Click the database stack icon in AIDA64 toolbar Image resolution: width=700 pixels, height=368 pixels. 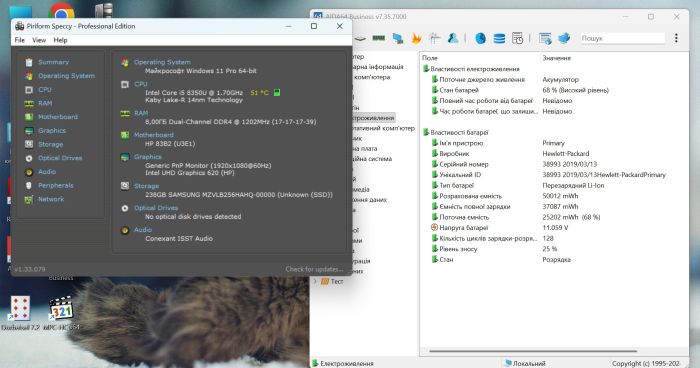[499, 38]
